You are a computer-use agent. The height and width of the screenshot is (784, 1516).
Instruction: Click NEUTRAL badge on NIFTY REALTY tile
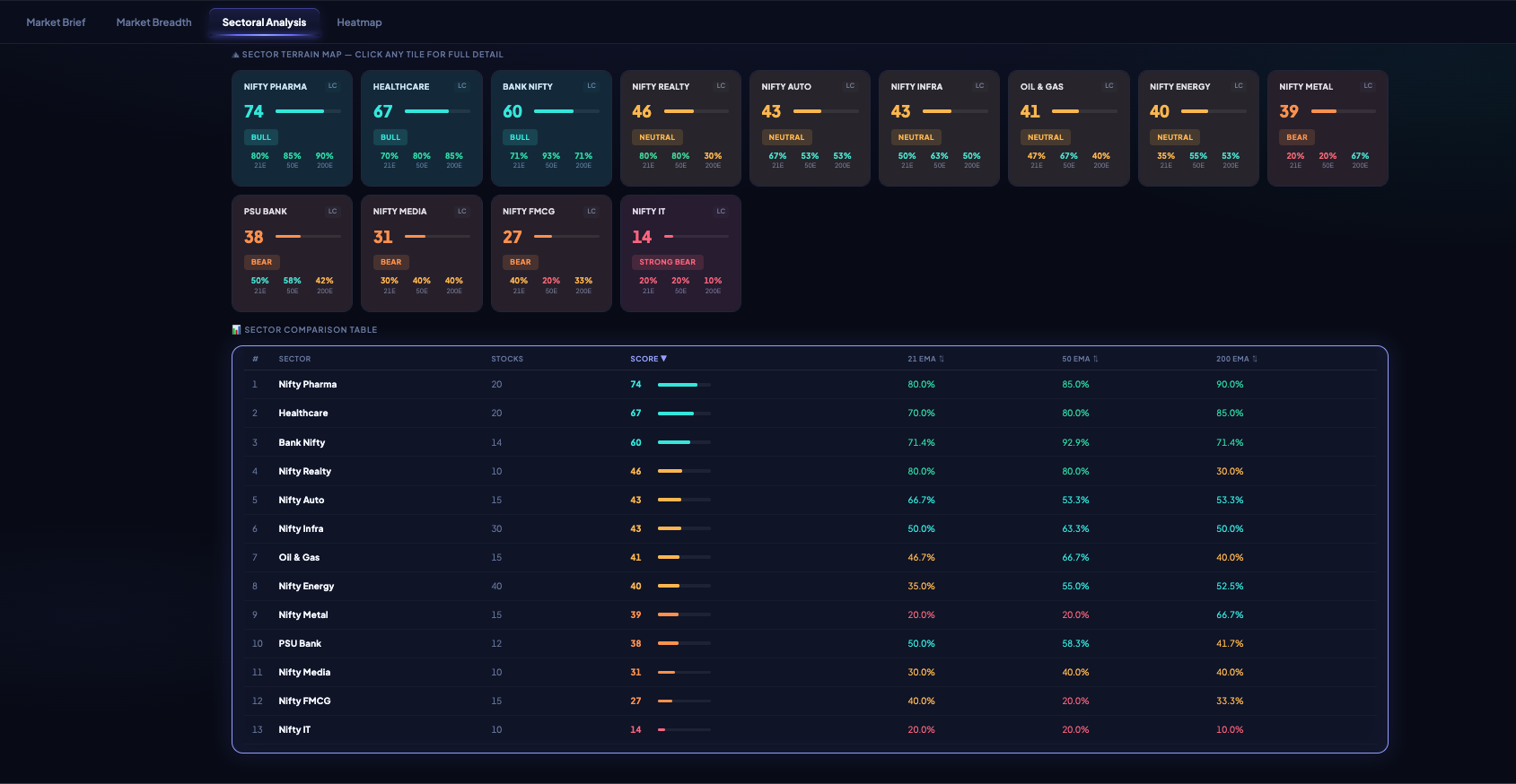click(x=657, y=137)
